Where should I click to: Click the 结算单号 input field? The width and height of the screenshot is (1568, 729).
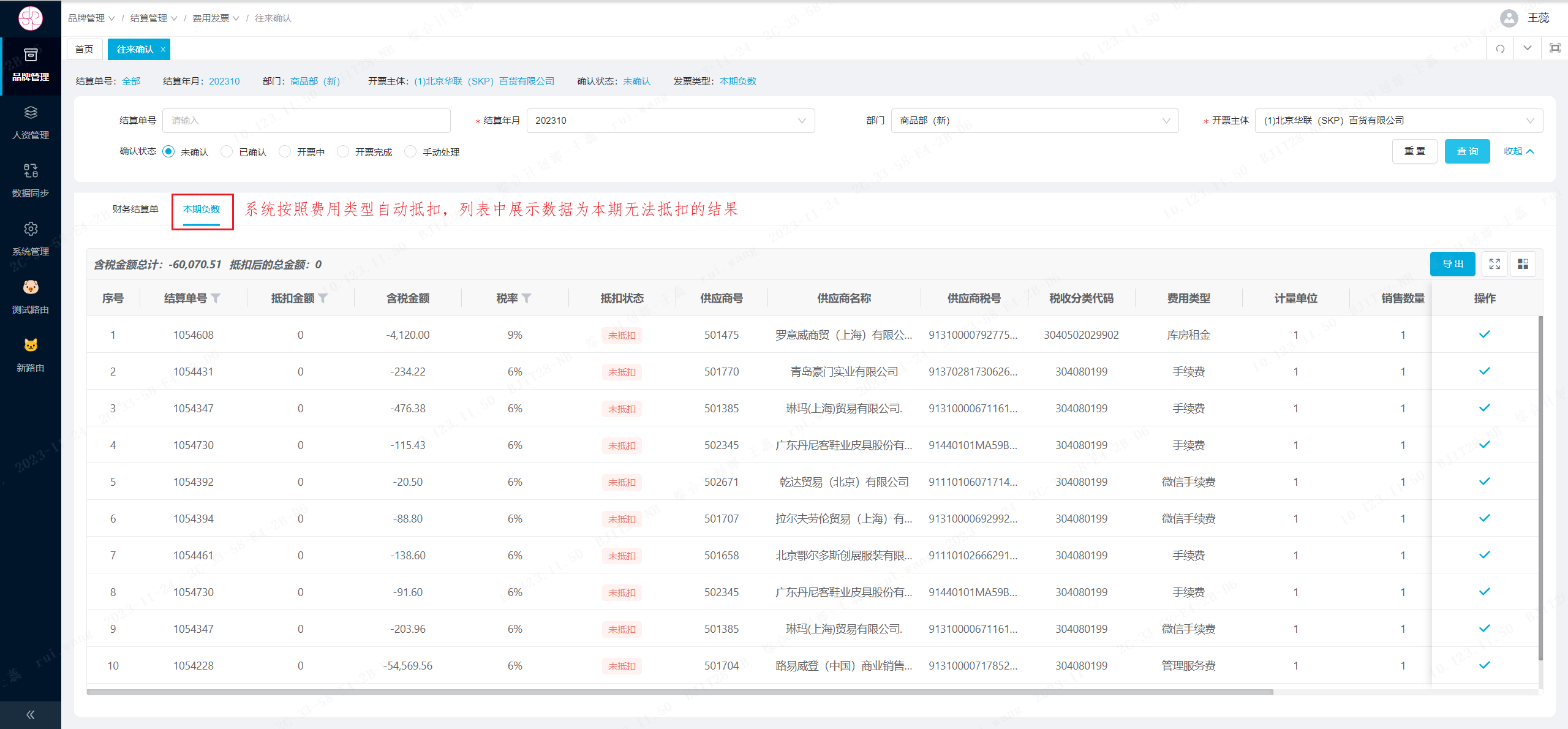click(x=306, y=121)
